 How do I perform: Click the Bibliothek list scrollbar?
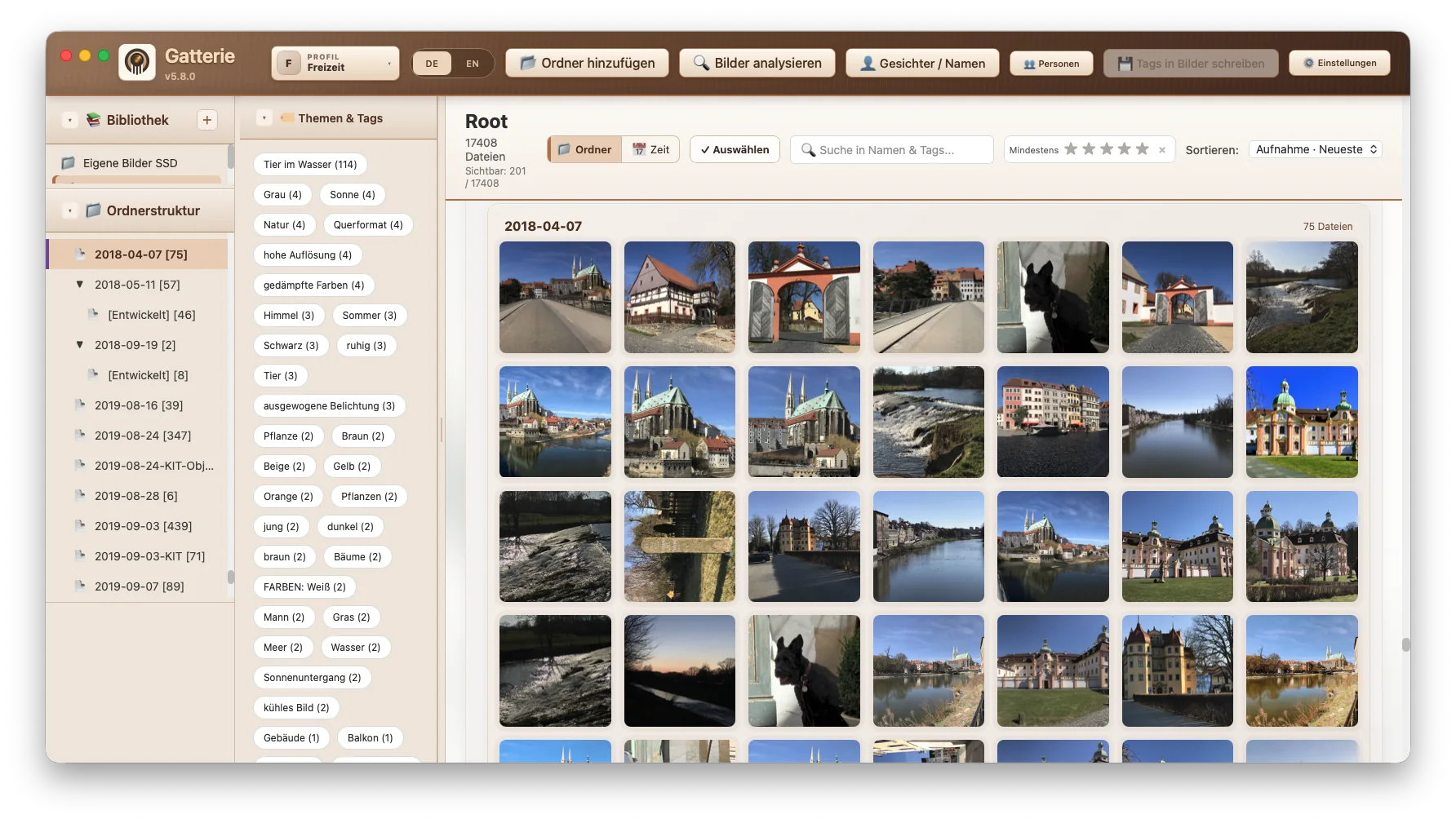point(231,156)
